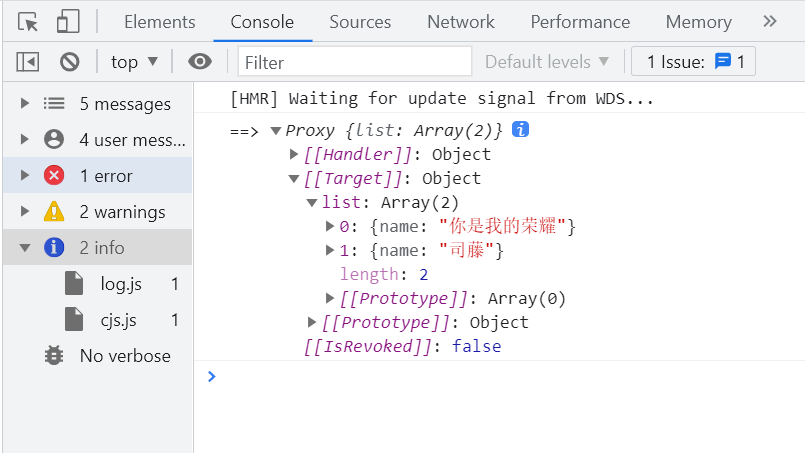Image resolution: width=805 pixels, height=453 pixels.
Task: Toggle the console sidebar panel icon
Action: (x=28, y=62)
